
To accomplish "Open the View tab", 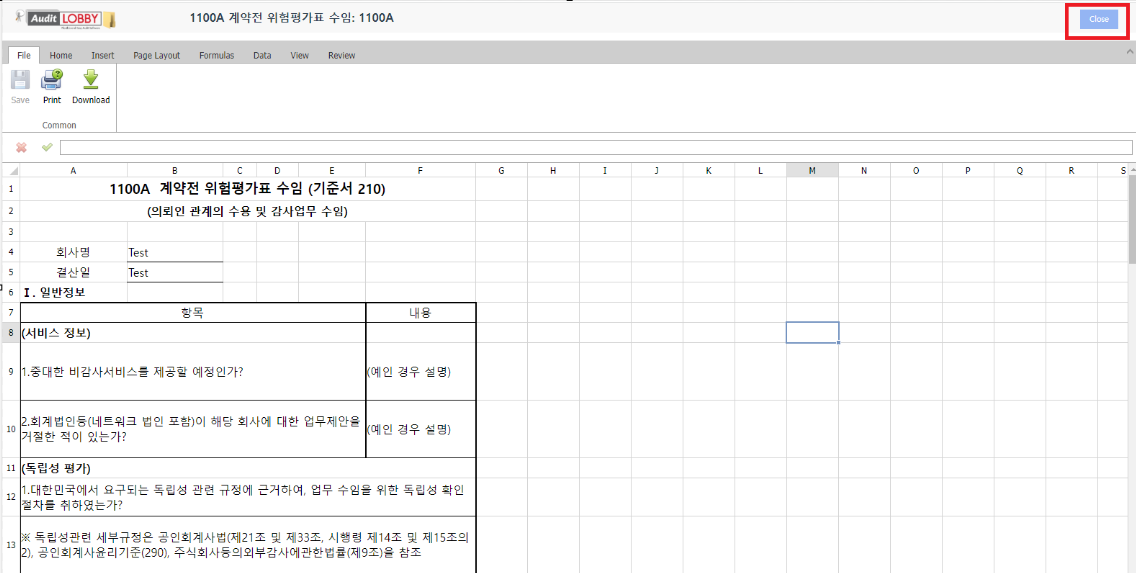I will pos(300,55).
